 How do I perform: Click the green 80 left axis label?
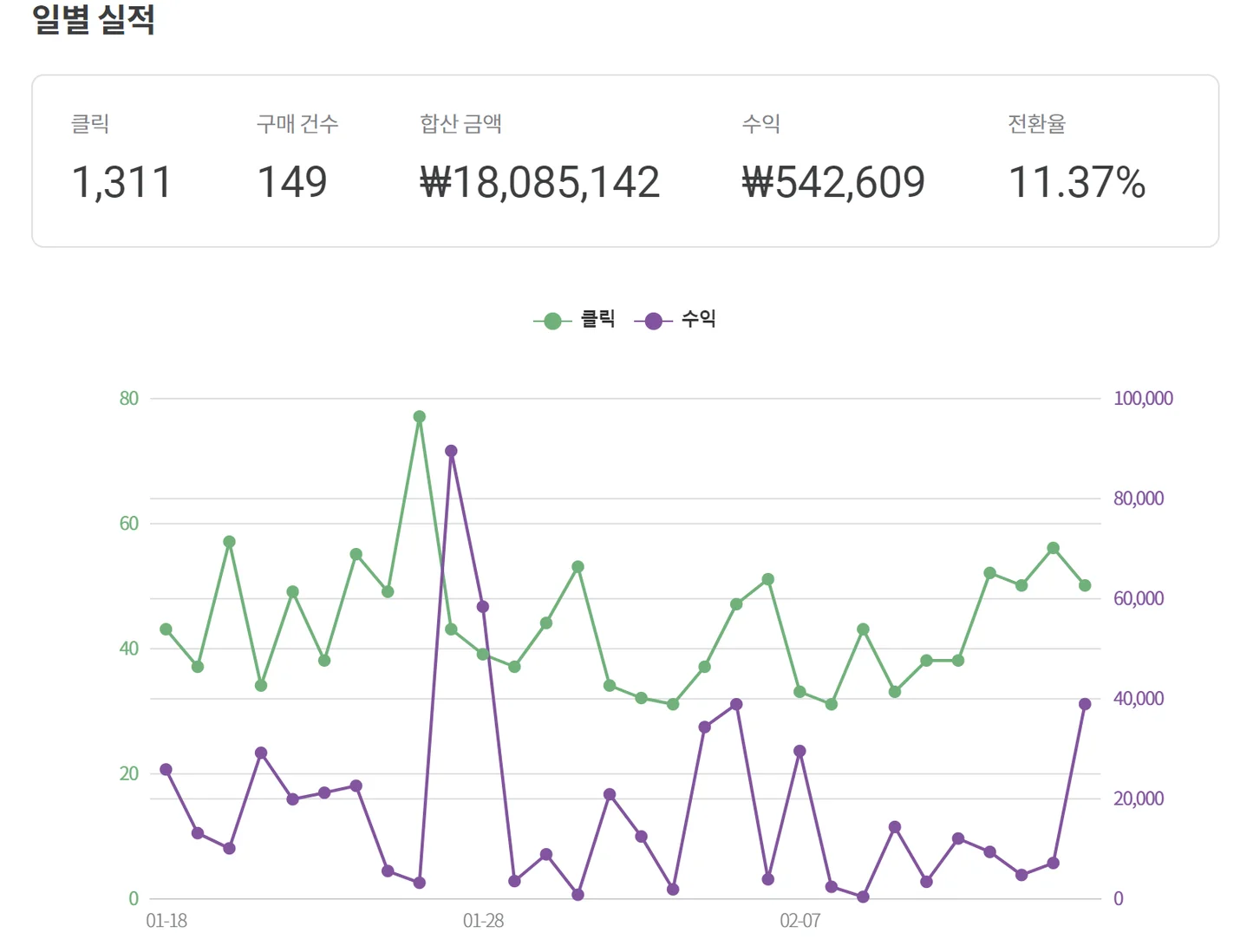click(128, 398)
